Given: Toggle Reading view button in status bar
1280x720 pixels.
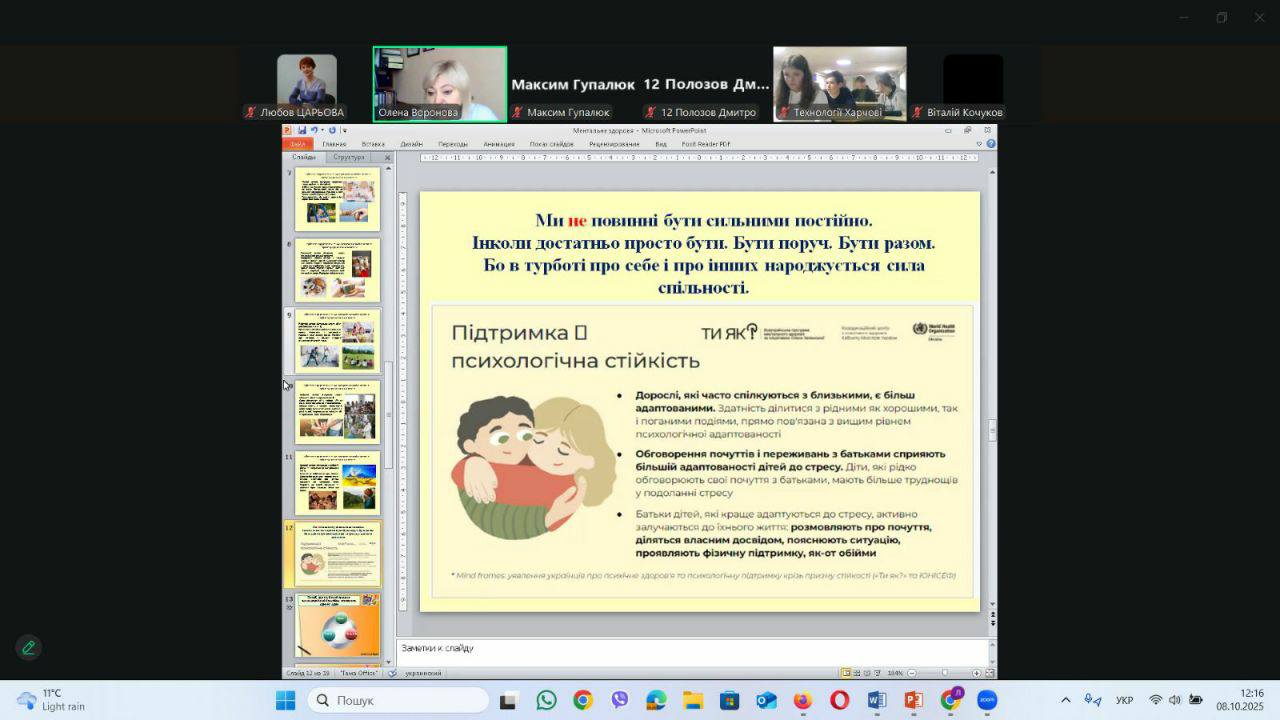Looking at the screenshot, I should tap(866, 673).
